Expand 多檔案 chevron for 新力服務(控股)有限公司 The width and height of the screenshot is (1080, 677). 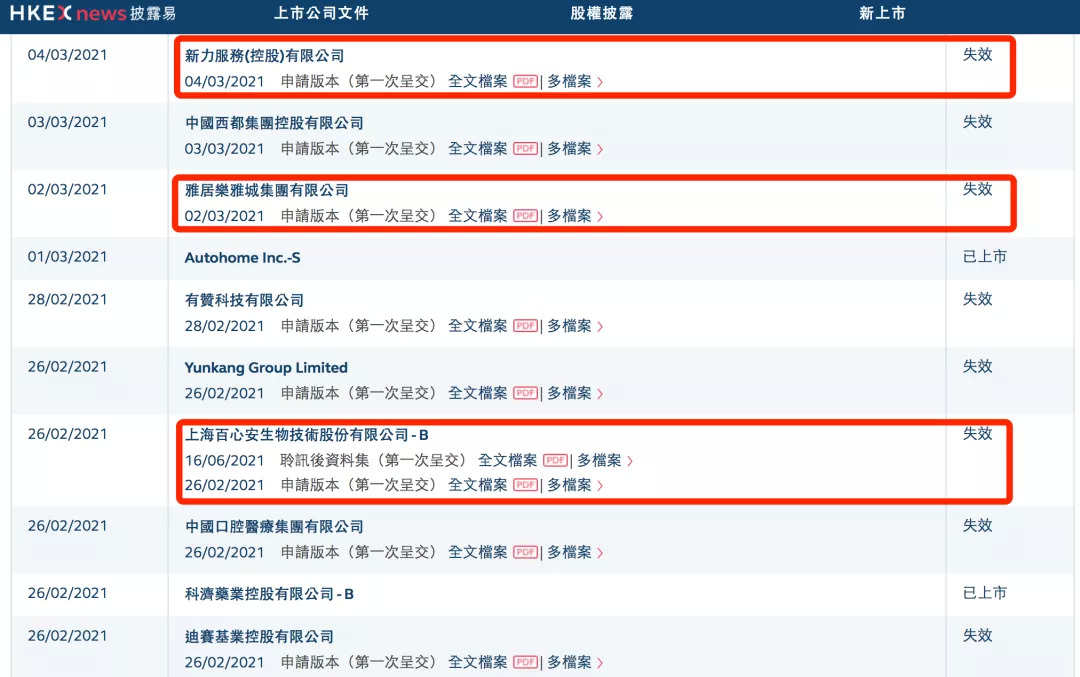coord(601,82)
